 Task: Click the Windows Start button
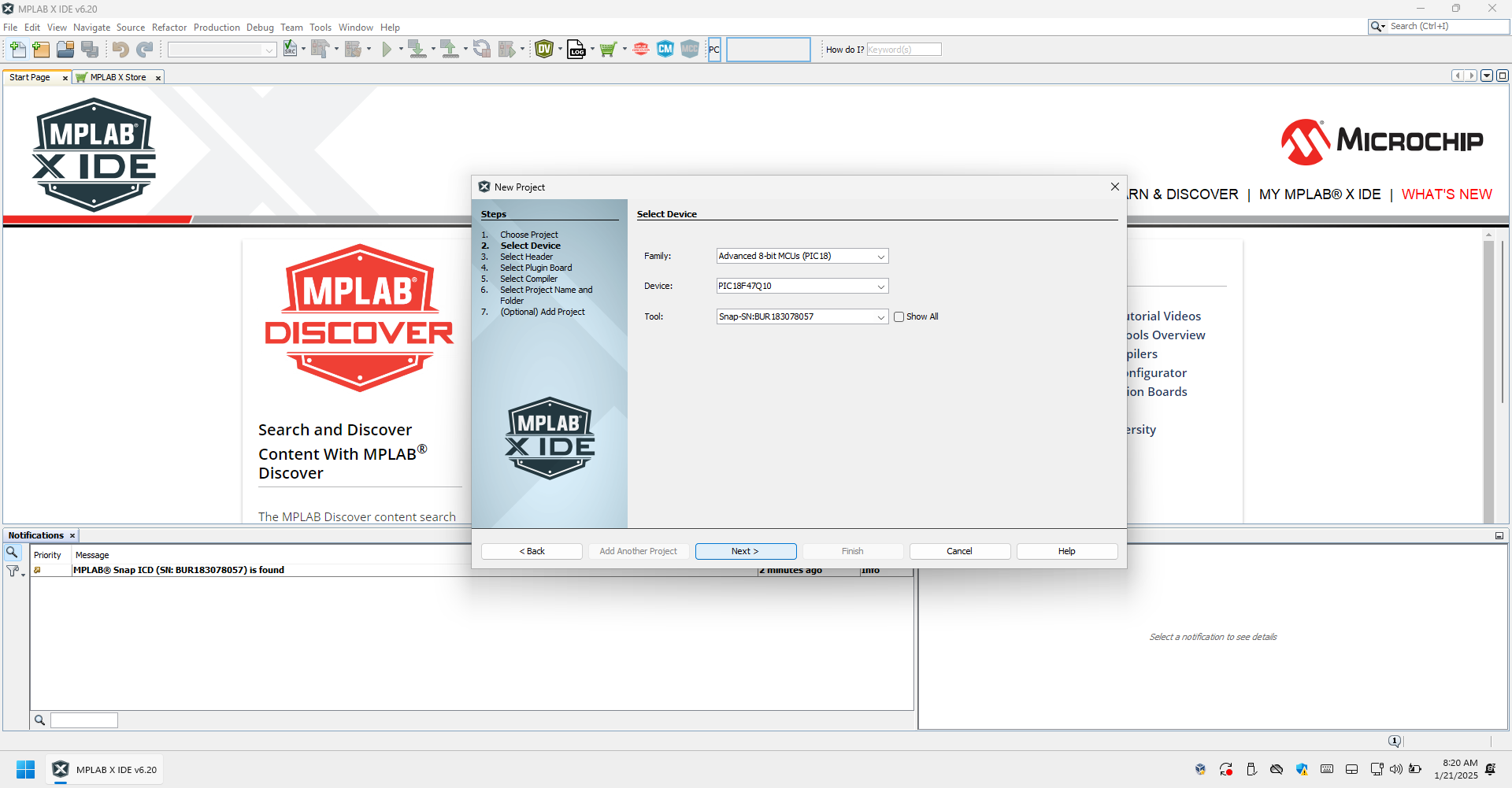click(25, 769)
